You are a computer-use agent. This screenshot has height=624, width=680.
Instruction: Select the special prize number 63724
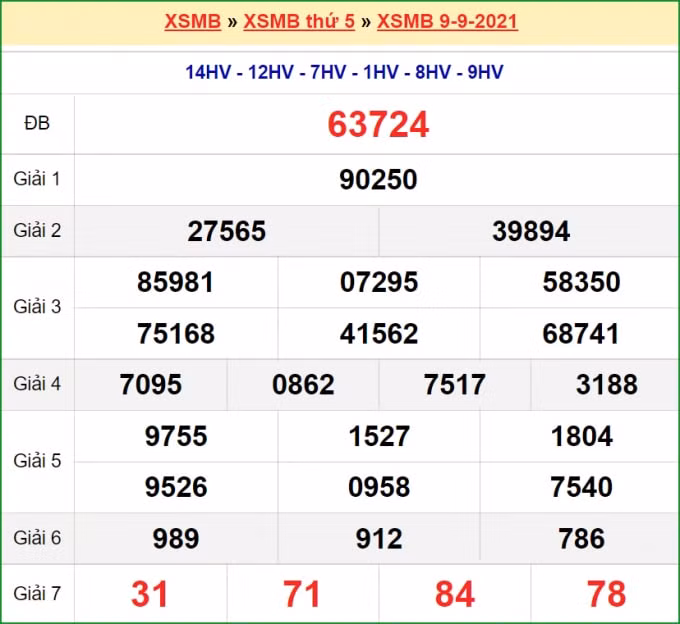378,125
